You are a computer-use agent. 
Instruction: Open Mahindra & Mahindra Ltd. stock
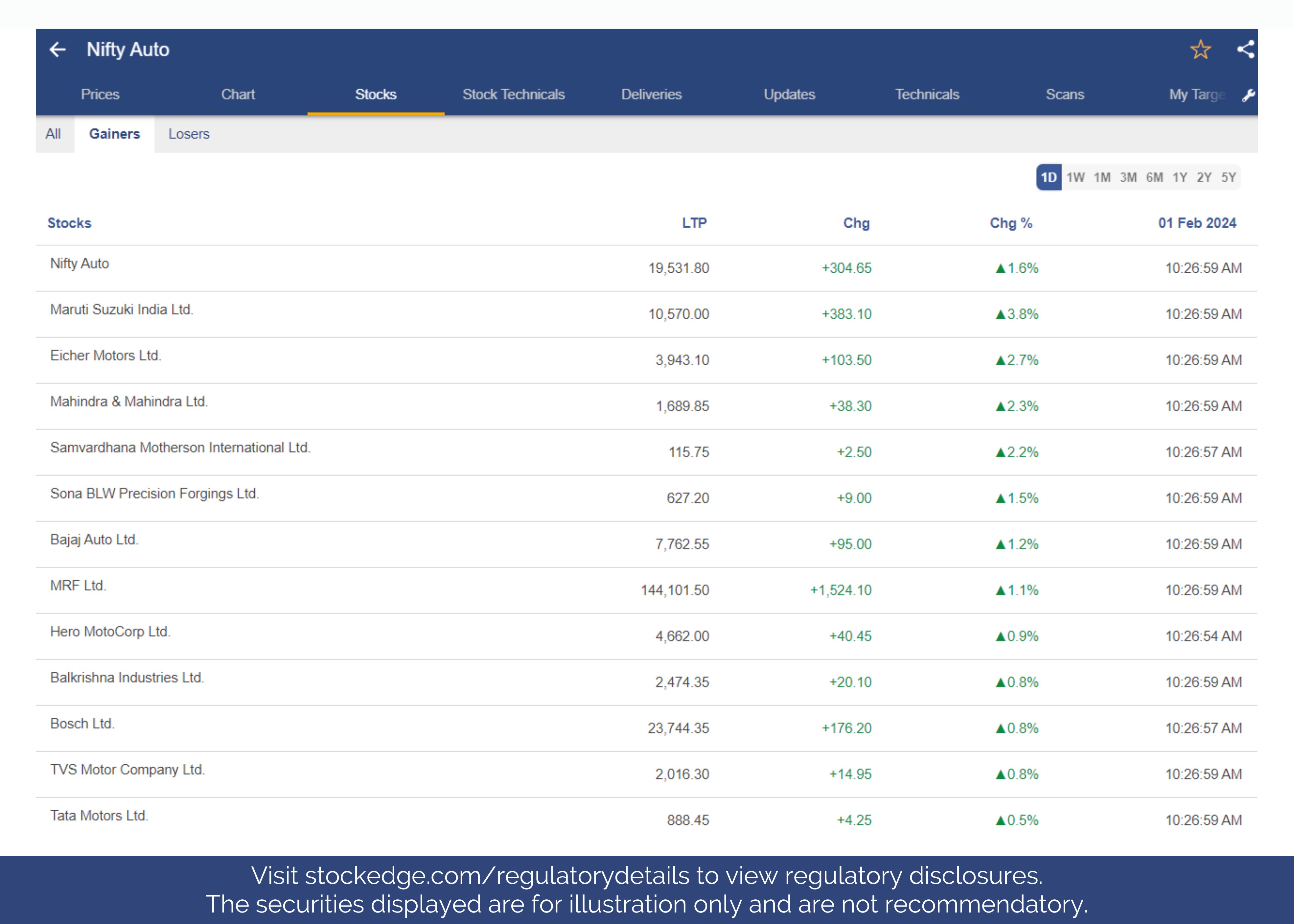[646, 407]
